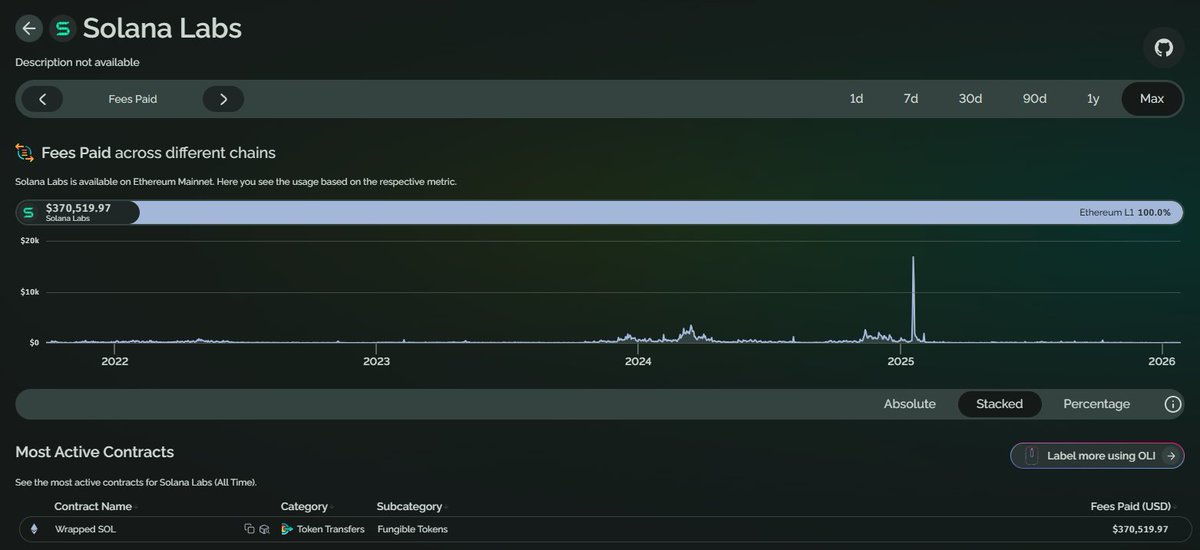Switch chart to Absolute mode
The image size is (1200, 550).
[x=910, y=404]
